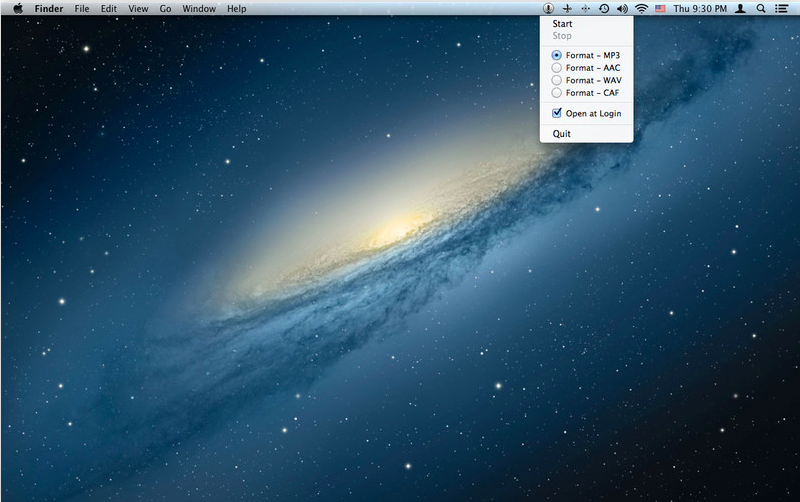800x502 pixels.
Task: Open the volume speaker menu
Action: (622, 8)
